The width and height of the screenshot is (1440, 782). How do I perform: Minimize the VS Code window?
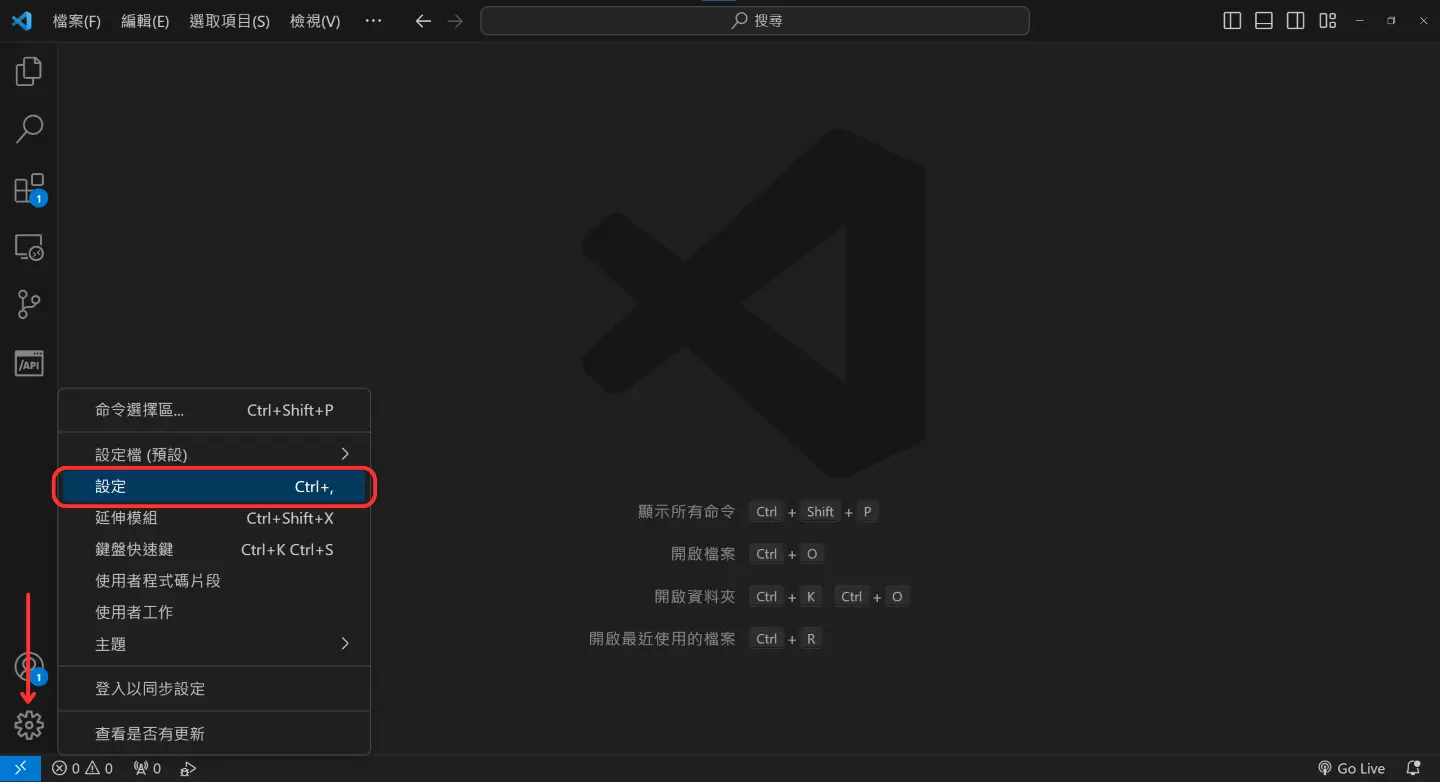pyautogui.click(x=1359, y=21)
